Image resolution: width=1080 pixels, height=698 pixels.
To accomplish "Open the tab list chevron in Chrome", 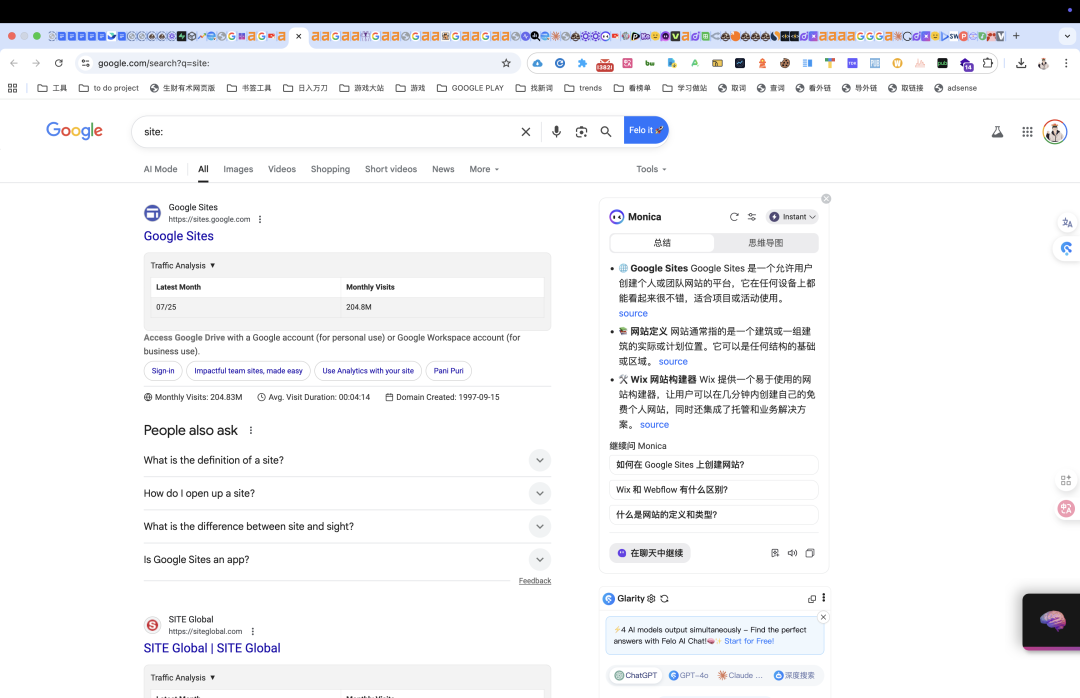I will (x=1067, y=36).
